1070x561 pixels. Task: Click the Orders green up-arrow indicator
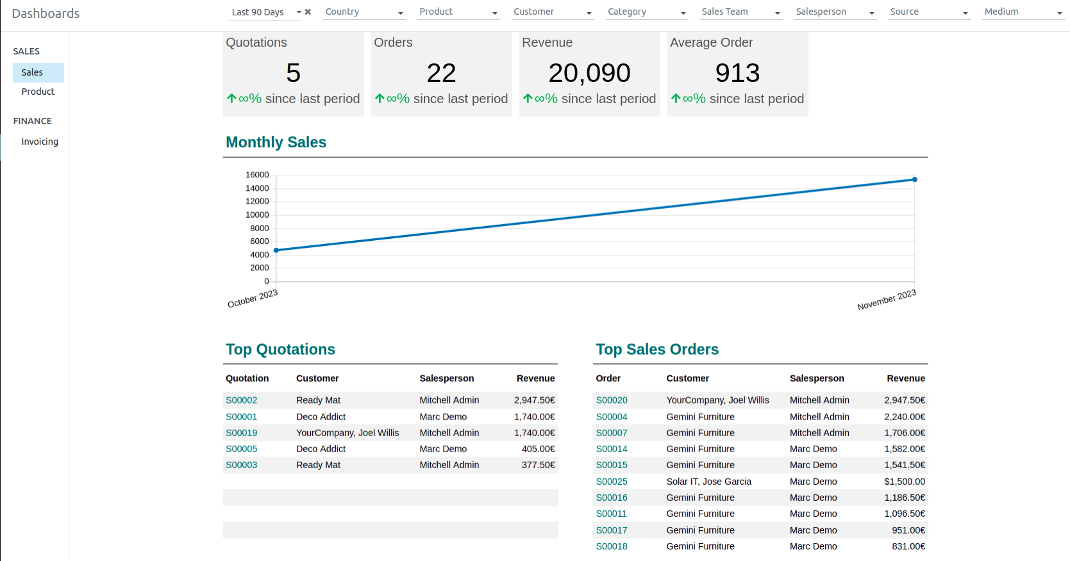coord(380,99)
